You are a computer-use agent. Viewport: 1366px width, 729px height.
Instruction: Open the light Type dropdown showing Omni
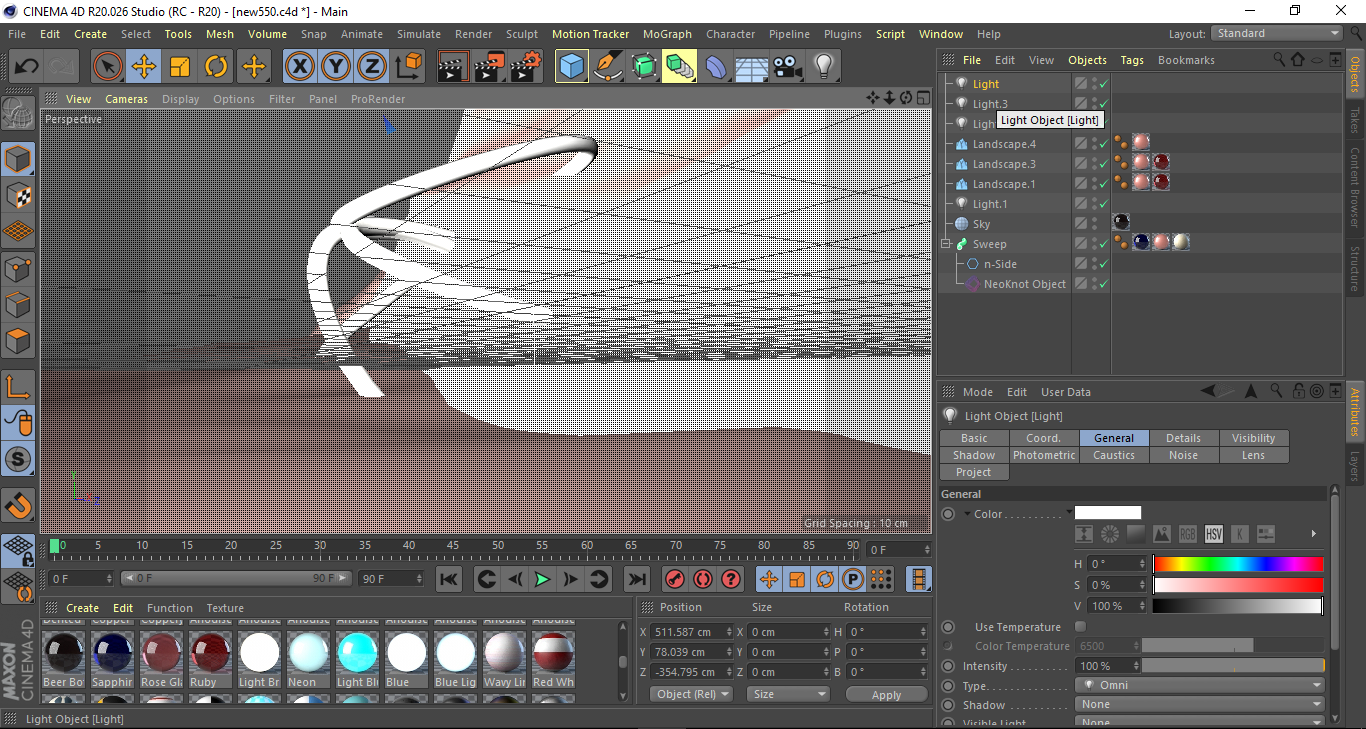tap(1200, 686)
